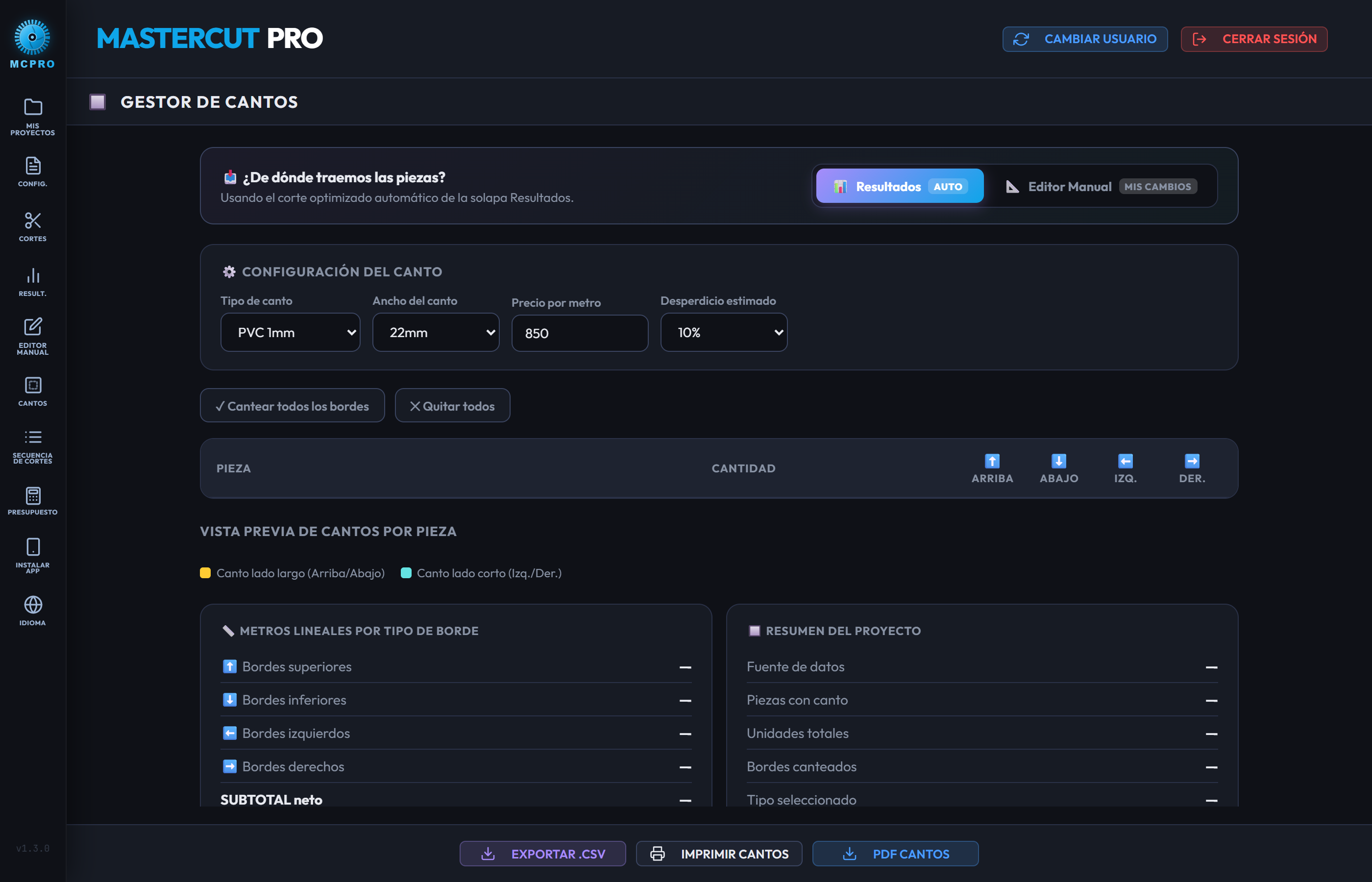This screenshot has height=882, width=1372.
Task: Click the Bordes derechos right-arrow icon
Action: [230, 766]
